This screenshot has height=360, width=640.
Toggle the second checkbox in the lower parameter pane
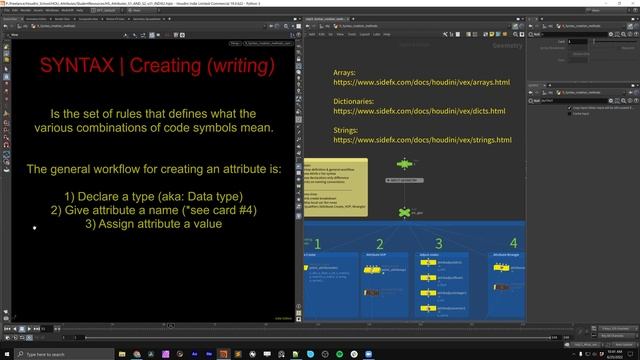click(x=569, y=113)
